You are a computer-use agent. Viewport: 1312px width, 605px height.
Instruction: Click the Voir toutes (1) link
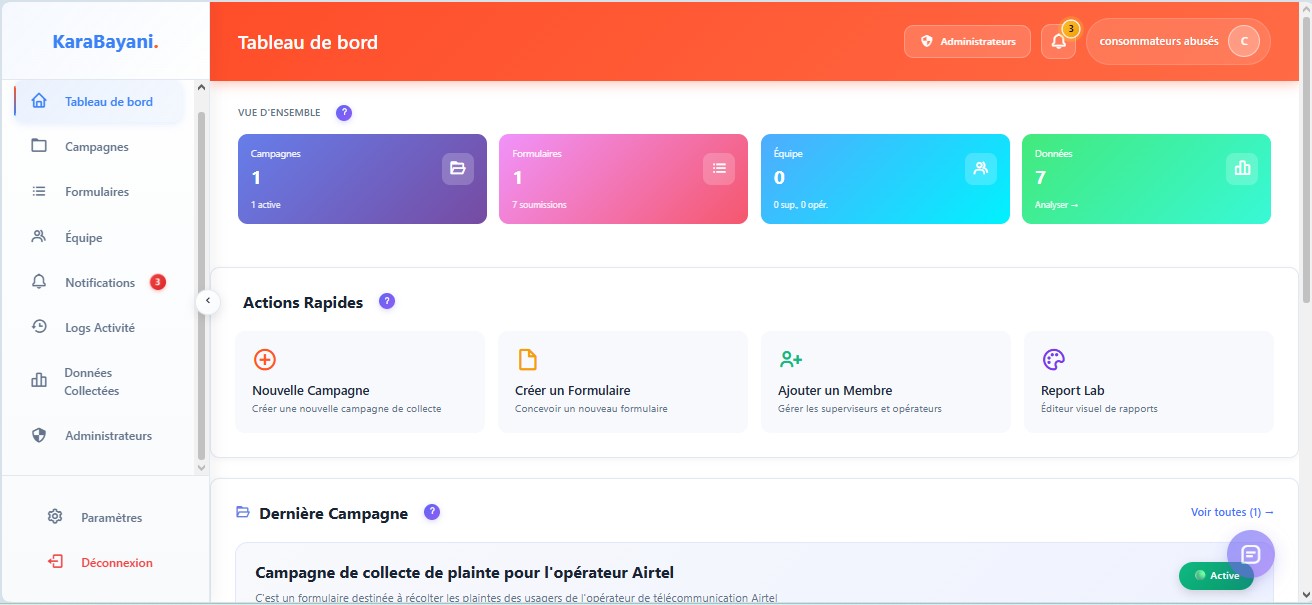(1231, 512)
